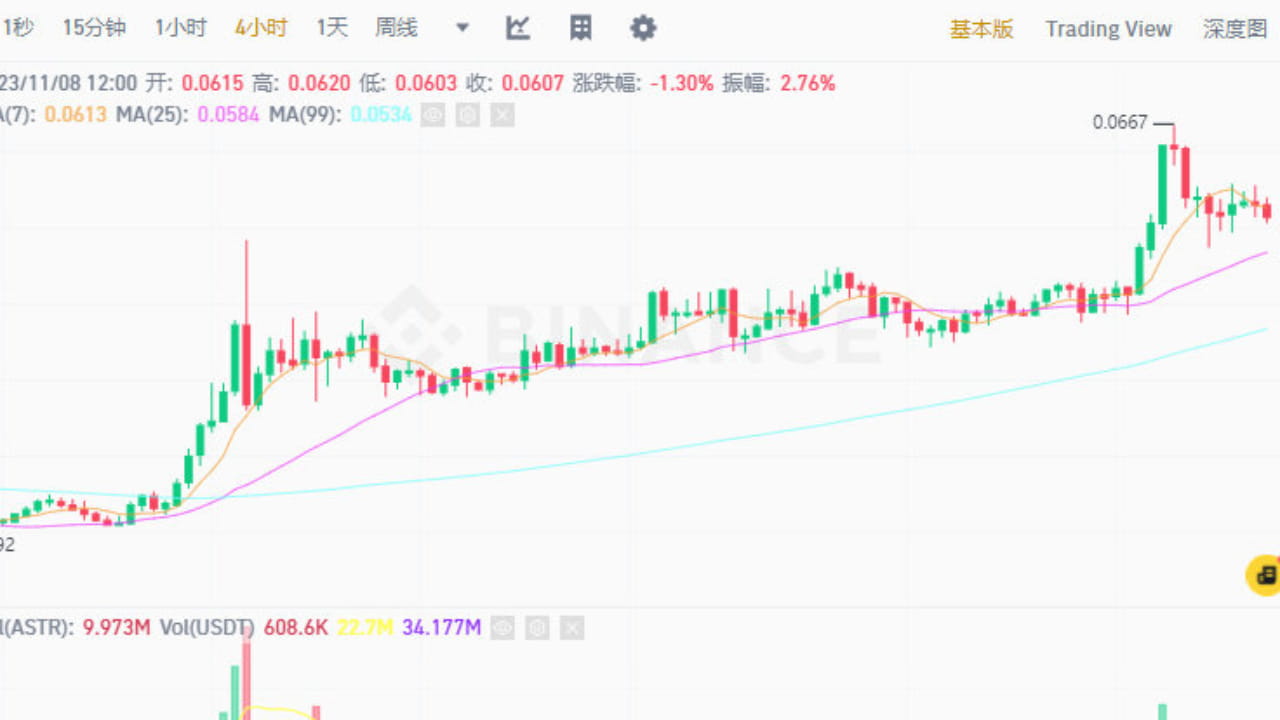
Task: Hide the volume indicator with its eye icon
Action: [501, 628]
